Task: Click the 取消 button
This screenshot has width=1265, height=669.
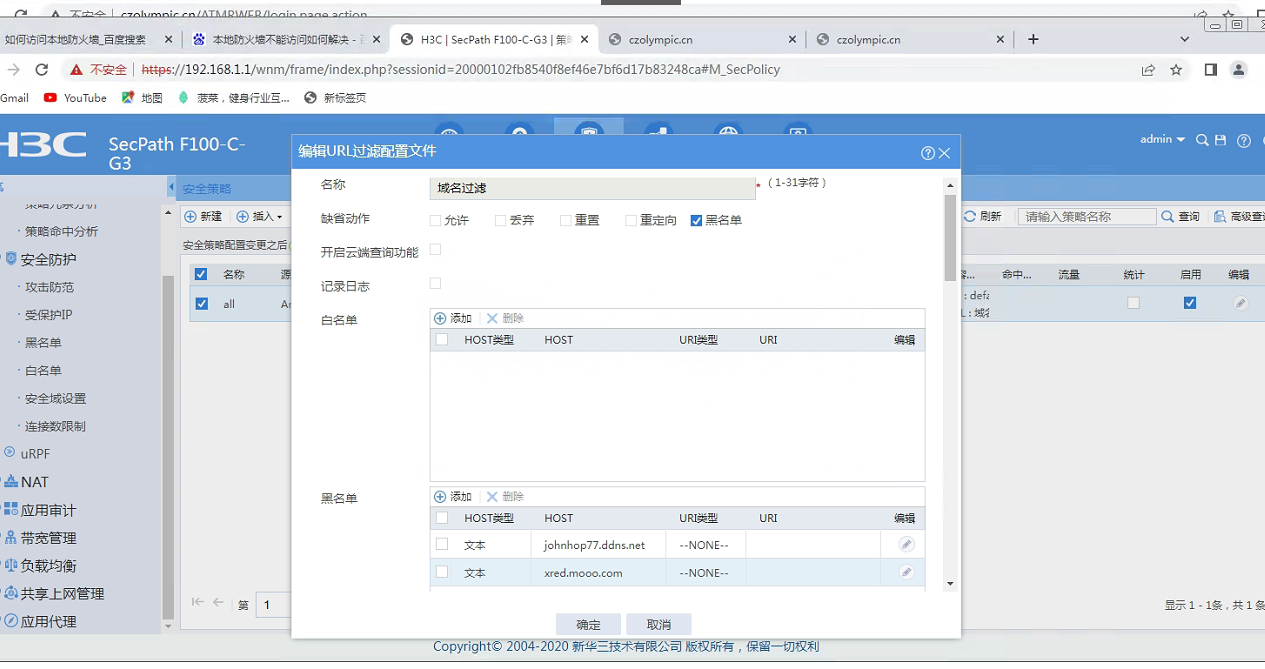Action: coord(659,624)
